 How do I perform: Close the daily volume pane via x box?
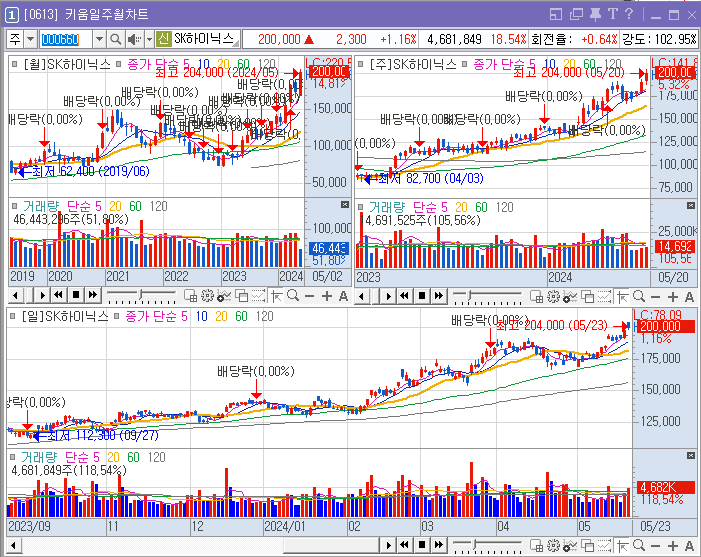[x=691, y=456]
